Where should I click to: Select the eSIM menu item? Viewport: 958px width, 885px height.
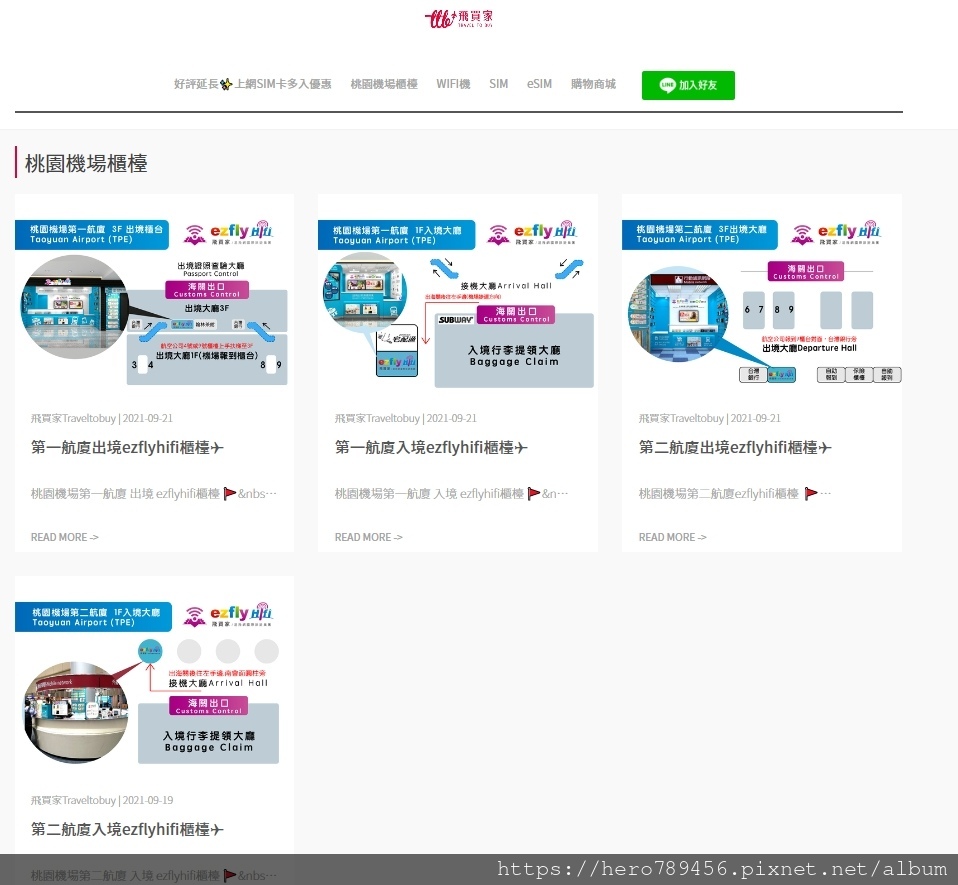click(539, 84)
